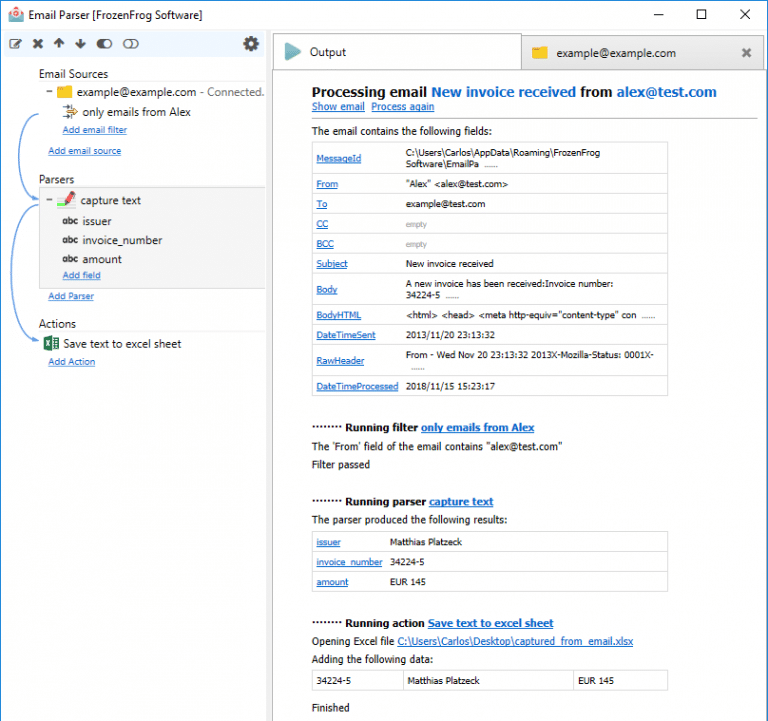
Task: Click the delete X toolbar icon
Action: click(38, 44)
